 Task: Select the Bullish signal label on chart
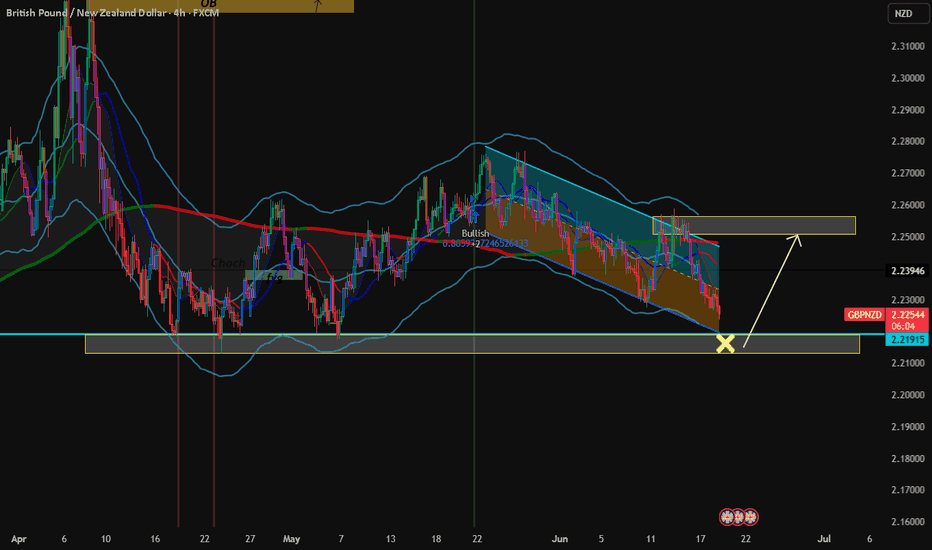pyautogui.click(x=475, y=233)
